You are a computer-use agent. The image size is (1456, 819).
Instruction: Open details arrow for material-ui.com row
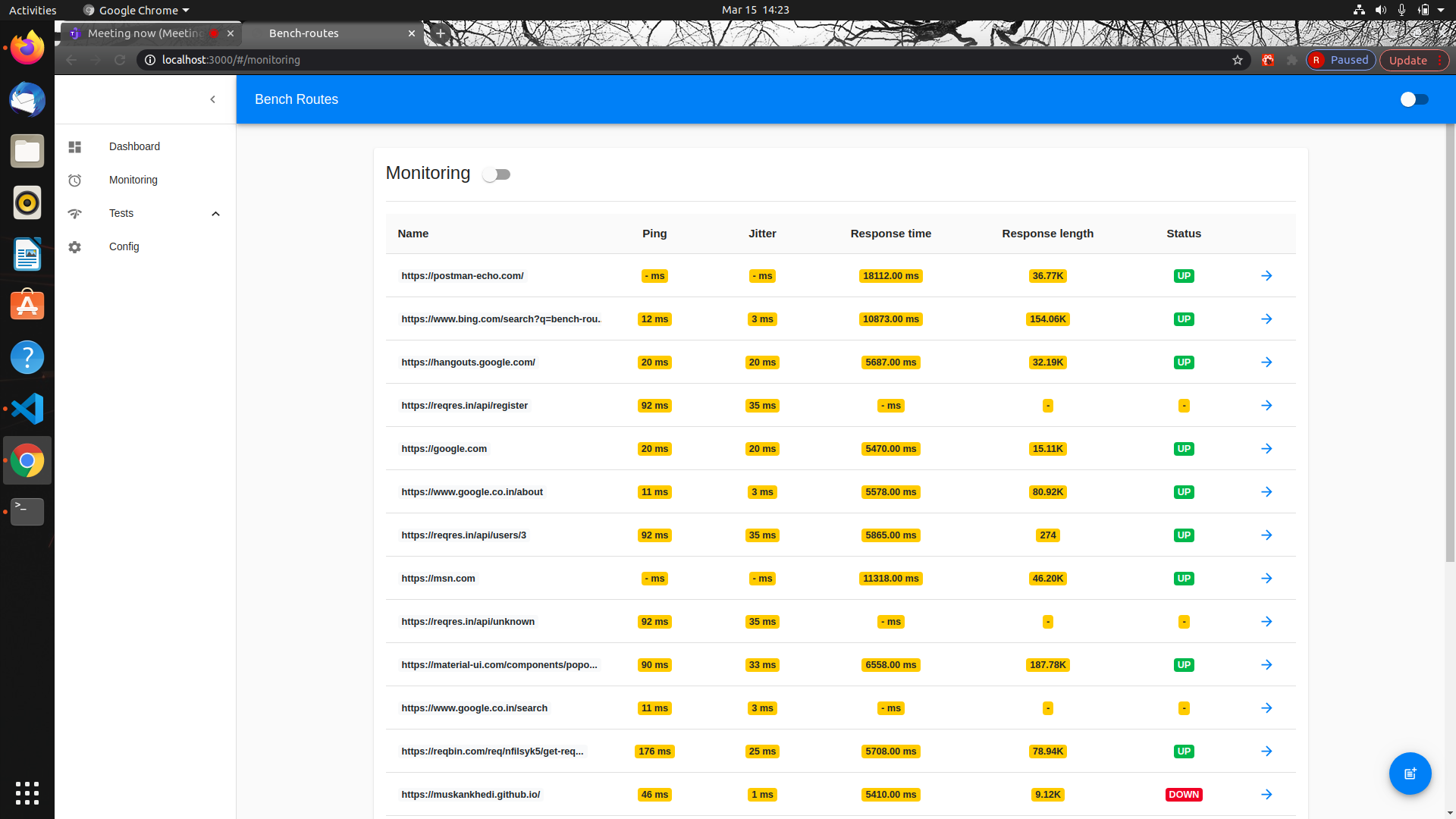(1266, 665)
